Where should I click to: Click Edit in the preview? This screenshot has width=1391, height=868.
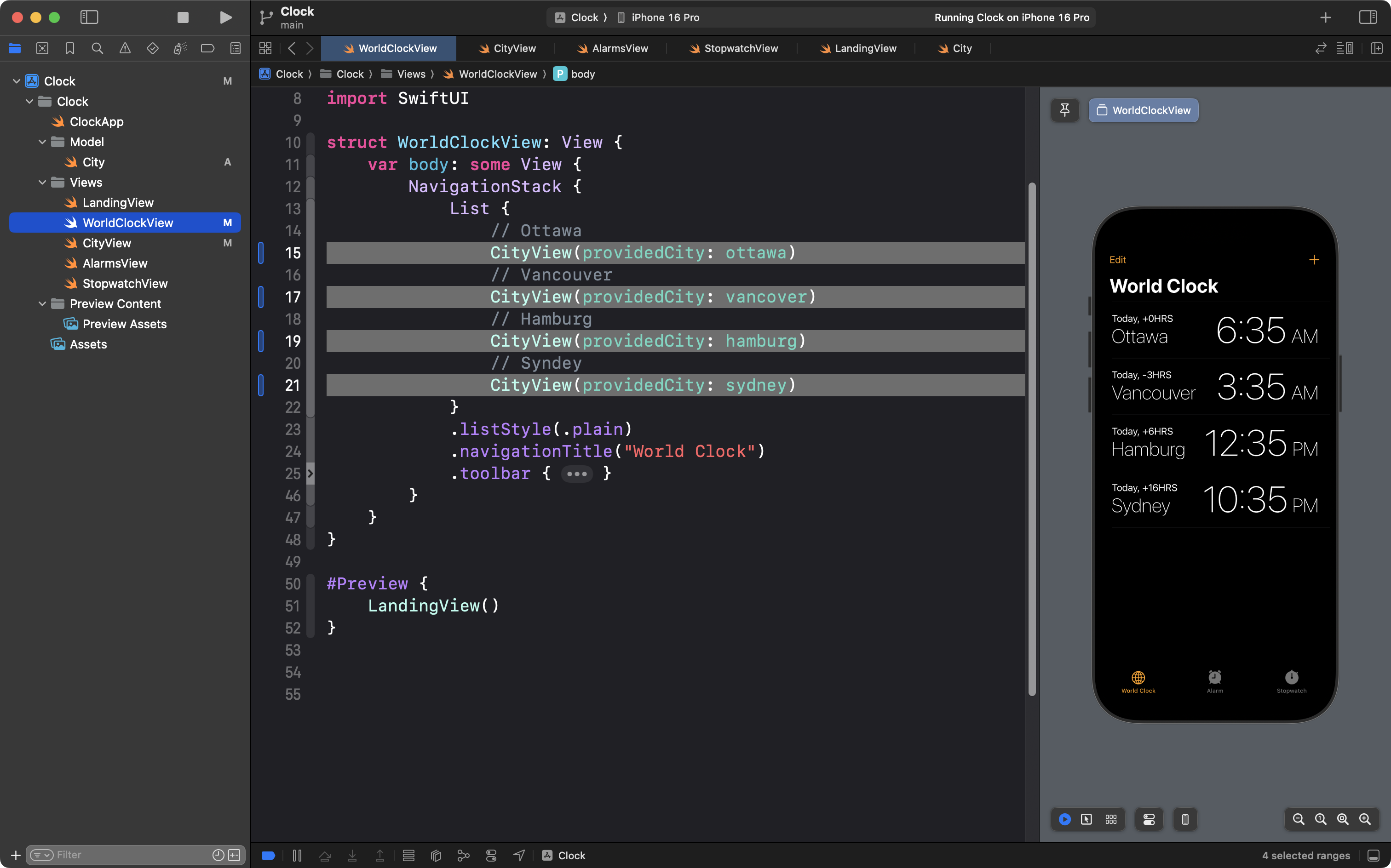(x=1117, y=259)
